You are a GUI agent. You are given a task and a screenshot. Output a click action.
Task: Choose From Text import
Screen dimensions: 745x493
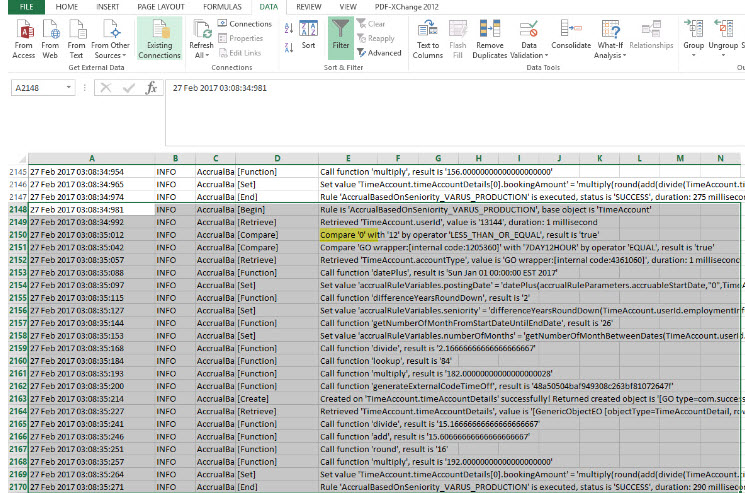pos(76,39)
